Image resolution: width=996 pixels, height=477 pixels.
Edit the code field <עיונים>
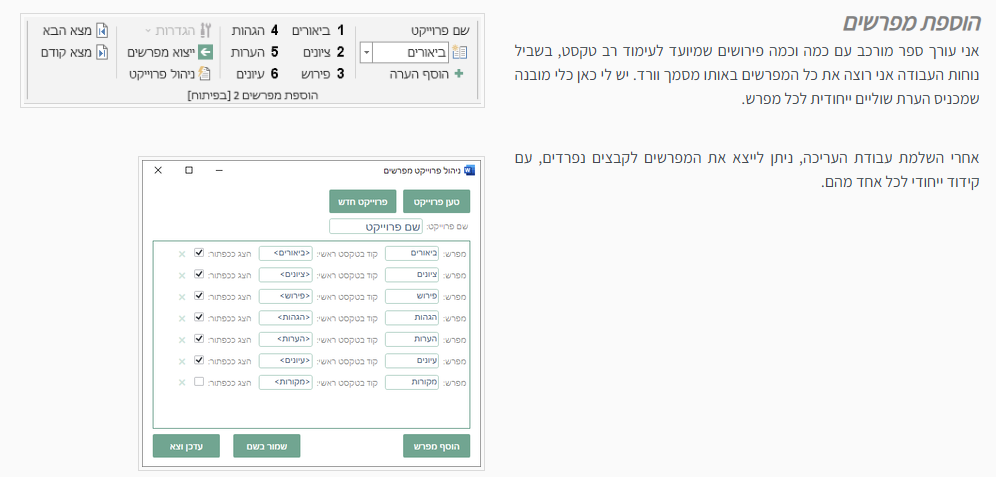click(x=286, y=361)
